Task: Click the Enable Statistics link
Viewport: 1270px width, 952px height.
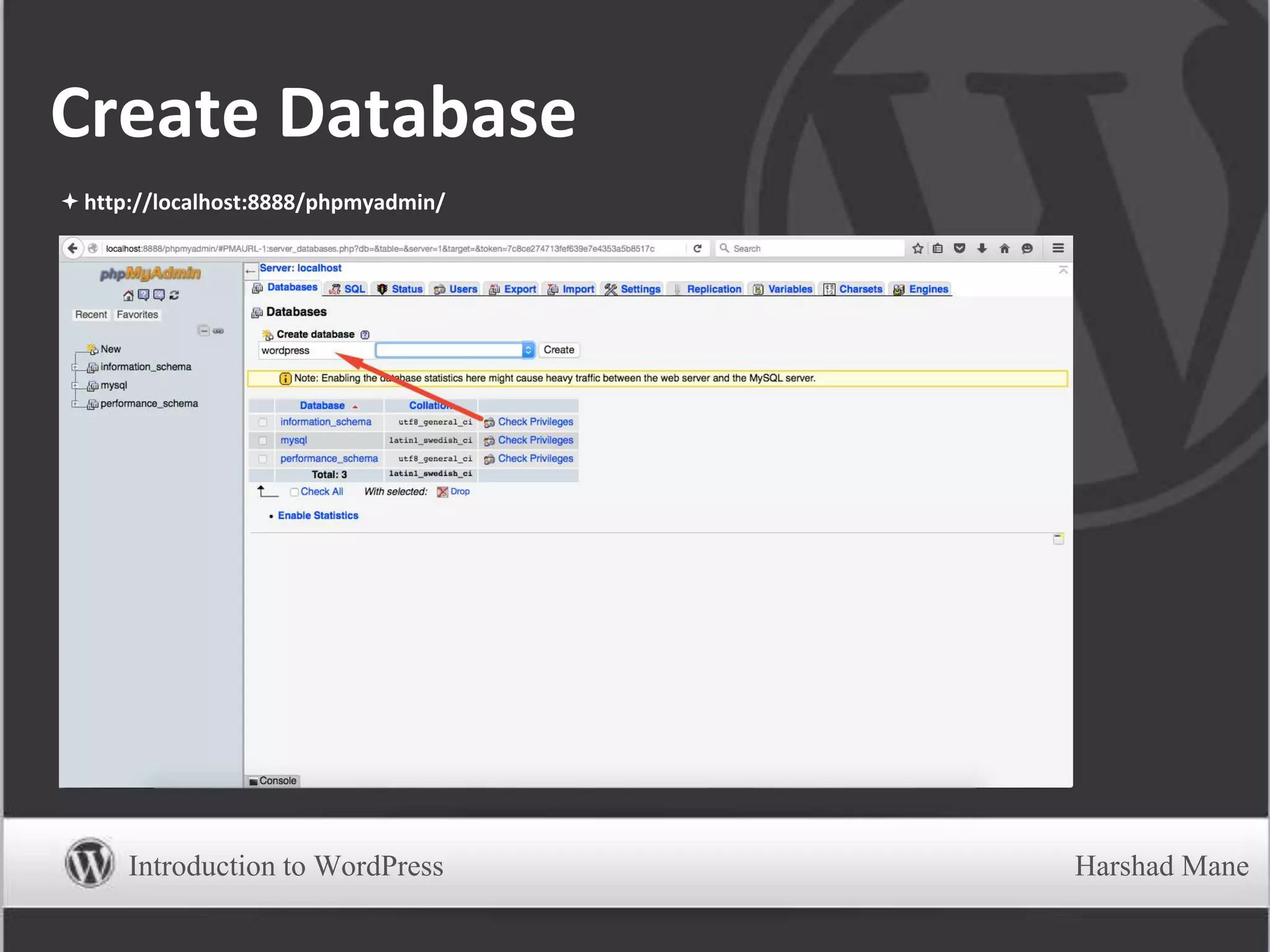Action: [x=318, y=516]
